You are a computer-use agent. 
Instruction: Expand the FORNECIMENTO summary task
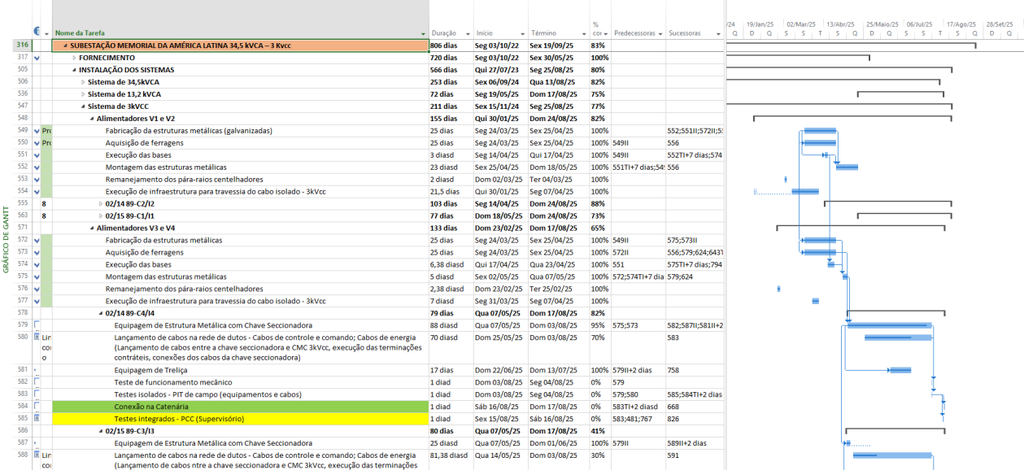(74, 58)
